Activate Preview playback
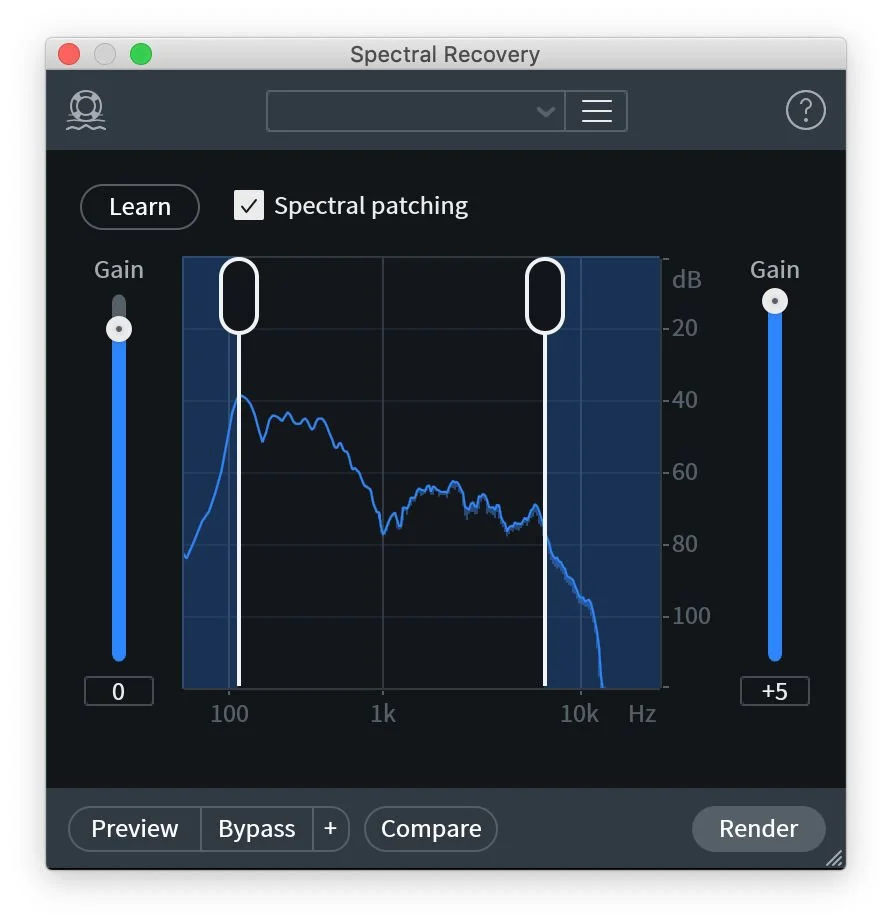The height and width of the screenshot is (924, 892). pyautogui.click(x=134, y=829)
